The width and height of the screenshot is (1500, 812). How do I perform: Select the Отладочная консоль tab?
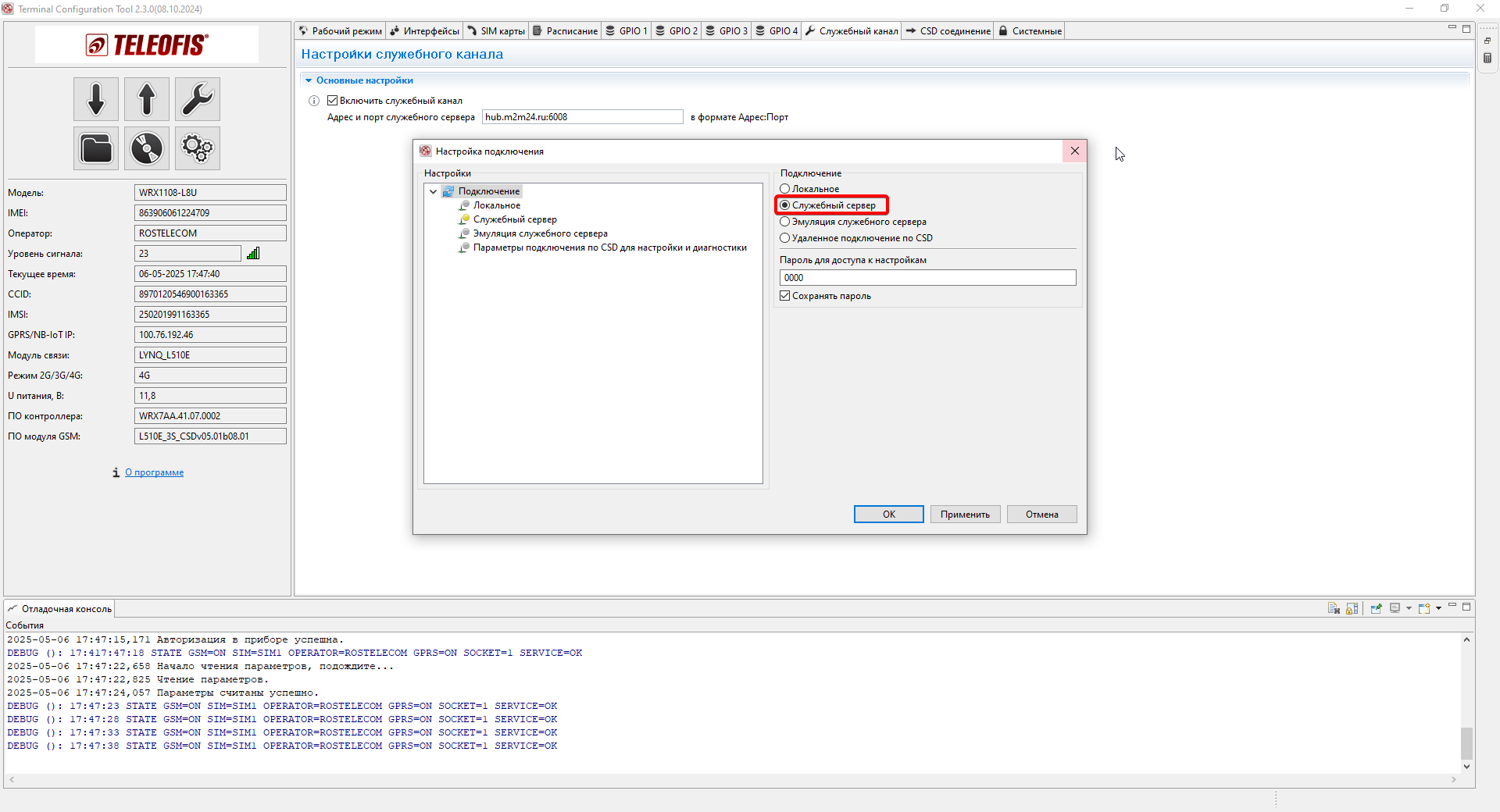tap(59, 609)
